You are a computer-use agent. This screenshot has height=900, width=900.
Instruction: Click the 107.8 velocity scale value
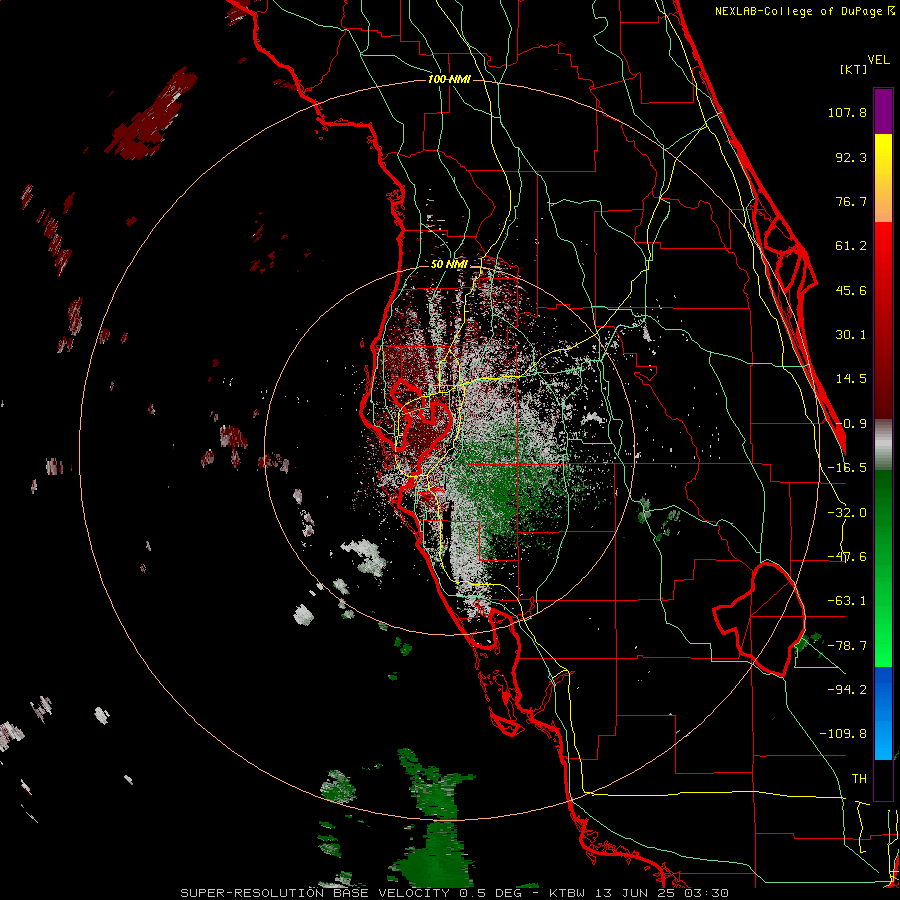tap(847, 112)
